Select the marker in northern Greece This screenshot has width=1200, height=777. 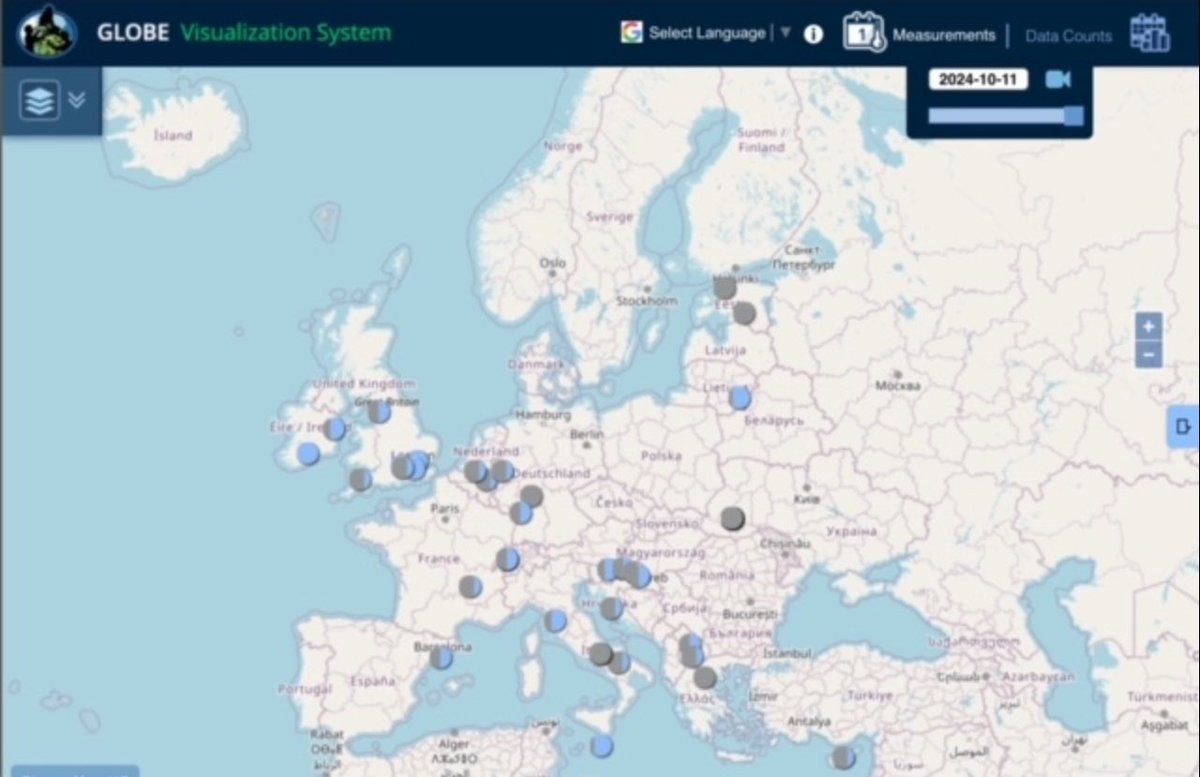click(705, 678)
